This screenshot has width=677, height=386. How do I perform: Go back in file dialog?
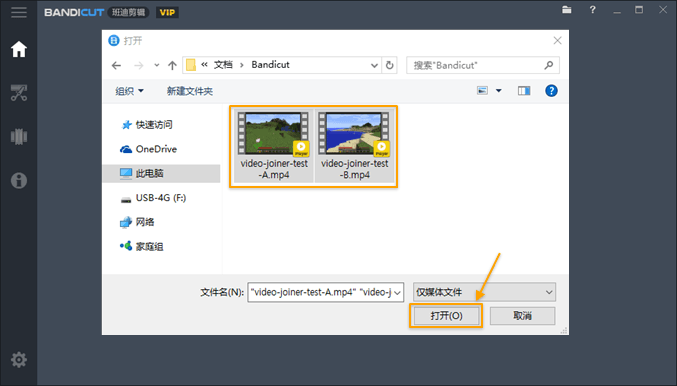pyautogui.click(x=116, y=65)
